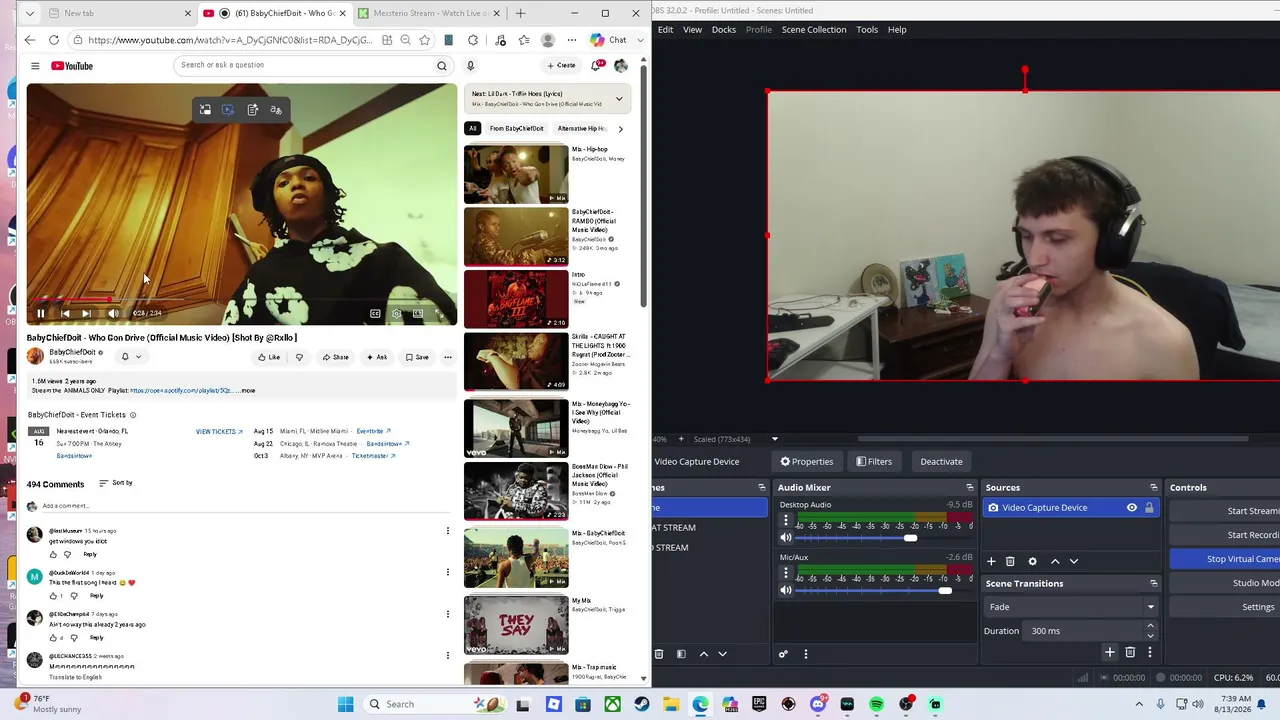Like the BabyChiefDoit video
This screenshot has height=720, width=1280.
(269, 357)
